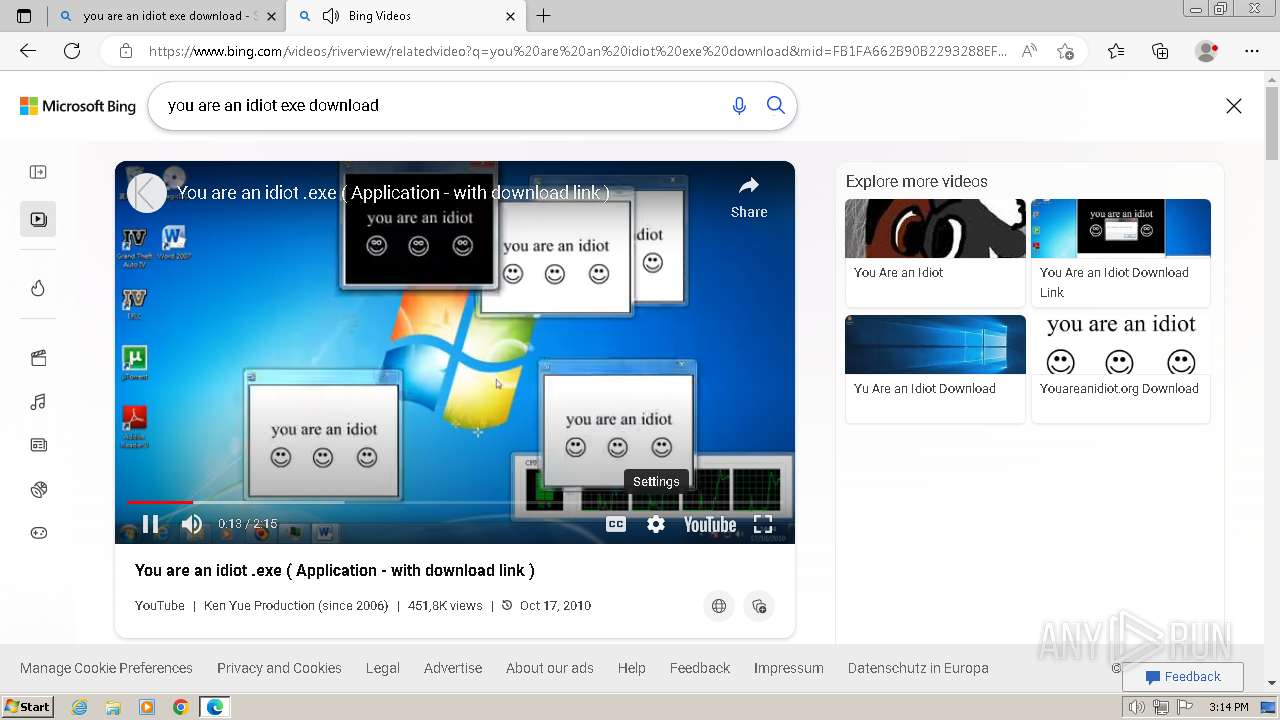Pause the video
Image resolution: width=1280 pixels, height=720 pixels.
[150, 524]
